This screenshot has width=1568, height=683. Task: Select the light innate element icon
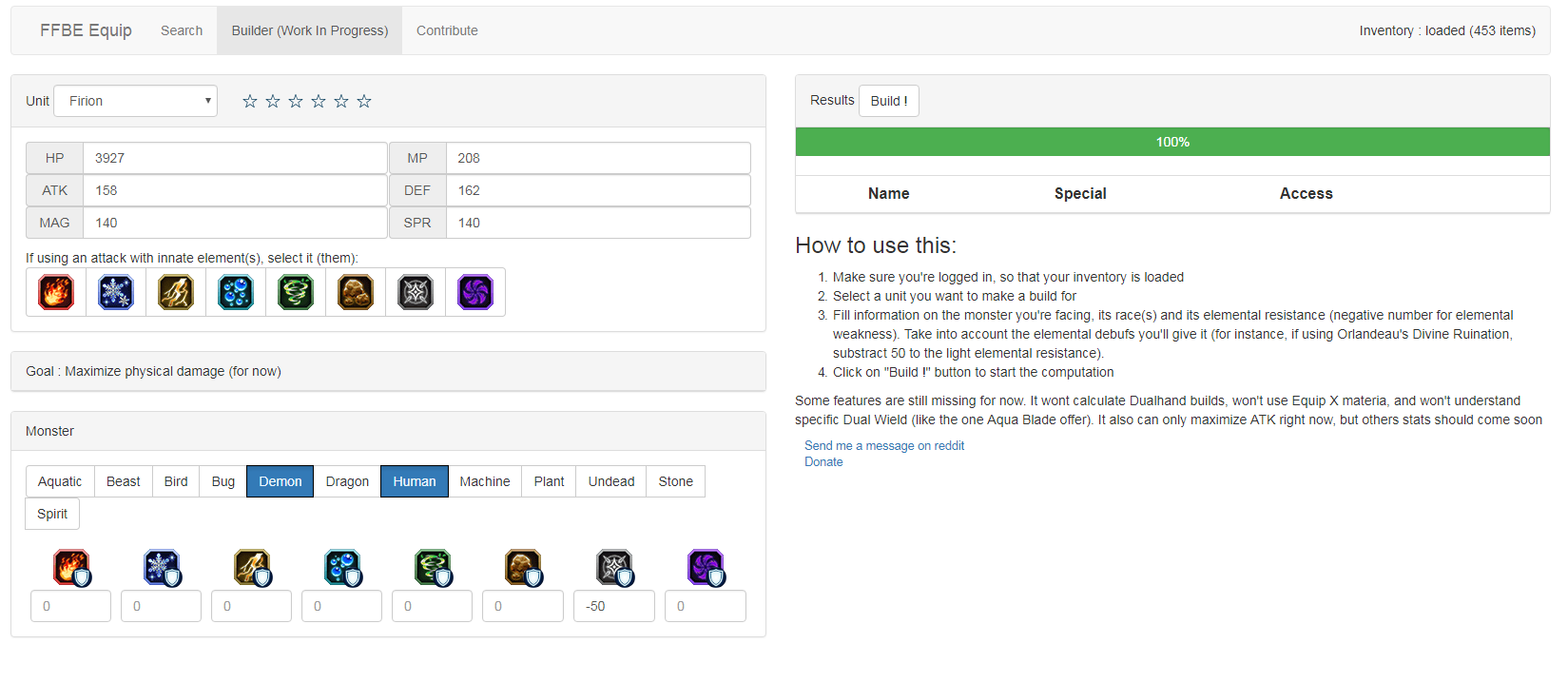click(416, 292)
